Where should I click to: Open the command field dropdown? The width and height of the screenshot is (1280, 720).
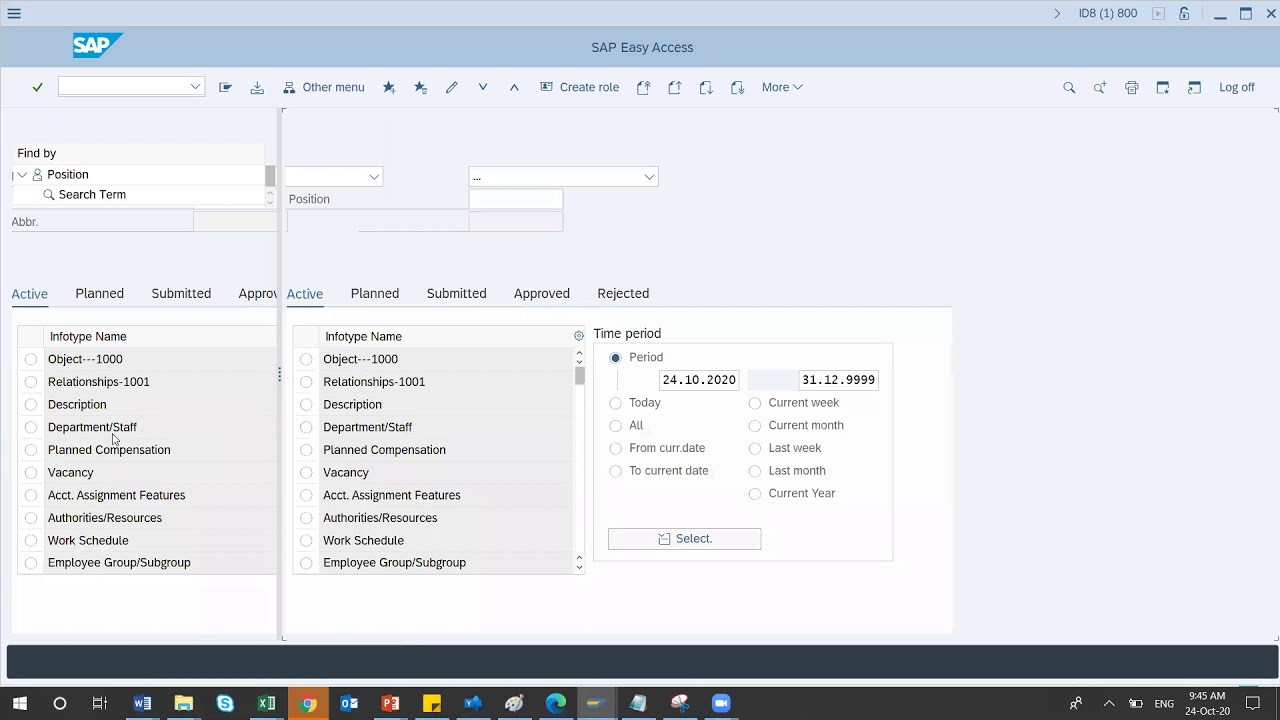pos(195,87)
